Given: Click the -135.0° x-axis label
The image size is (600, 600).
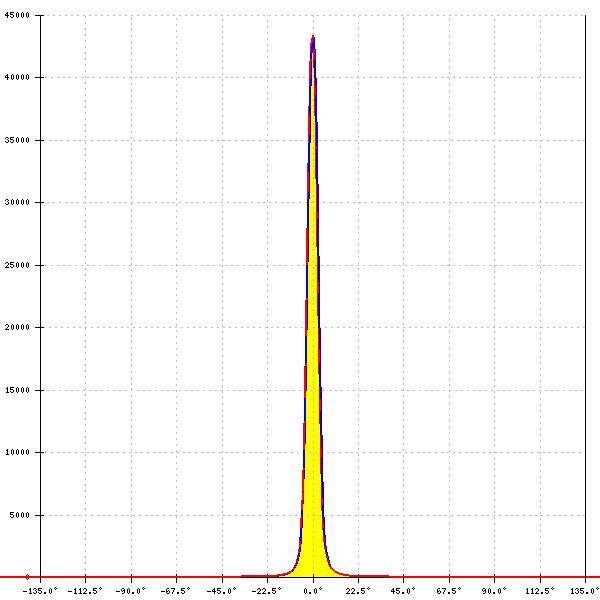Looking at the screenshot, I should pos(40,591).
